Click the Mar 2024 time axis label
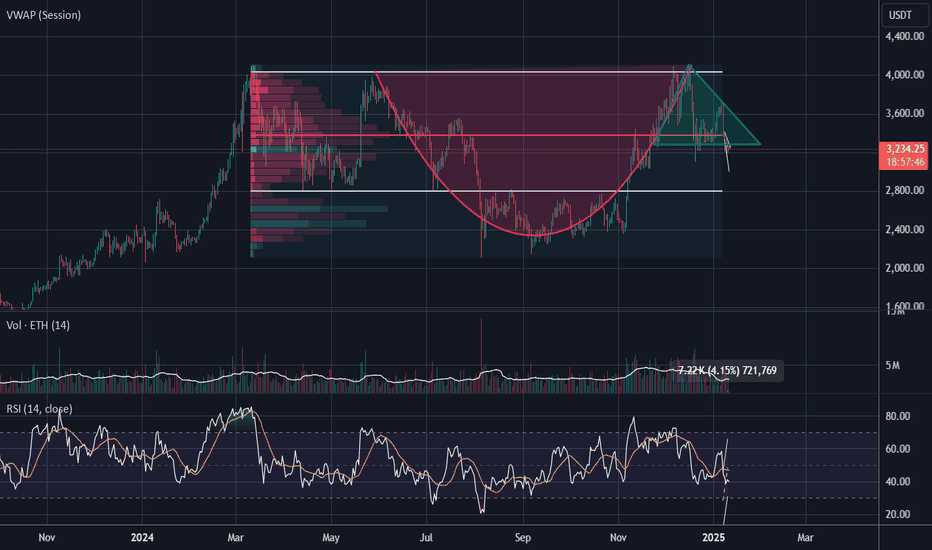932x550 pixels. (x=235, y=538)
